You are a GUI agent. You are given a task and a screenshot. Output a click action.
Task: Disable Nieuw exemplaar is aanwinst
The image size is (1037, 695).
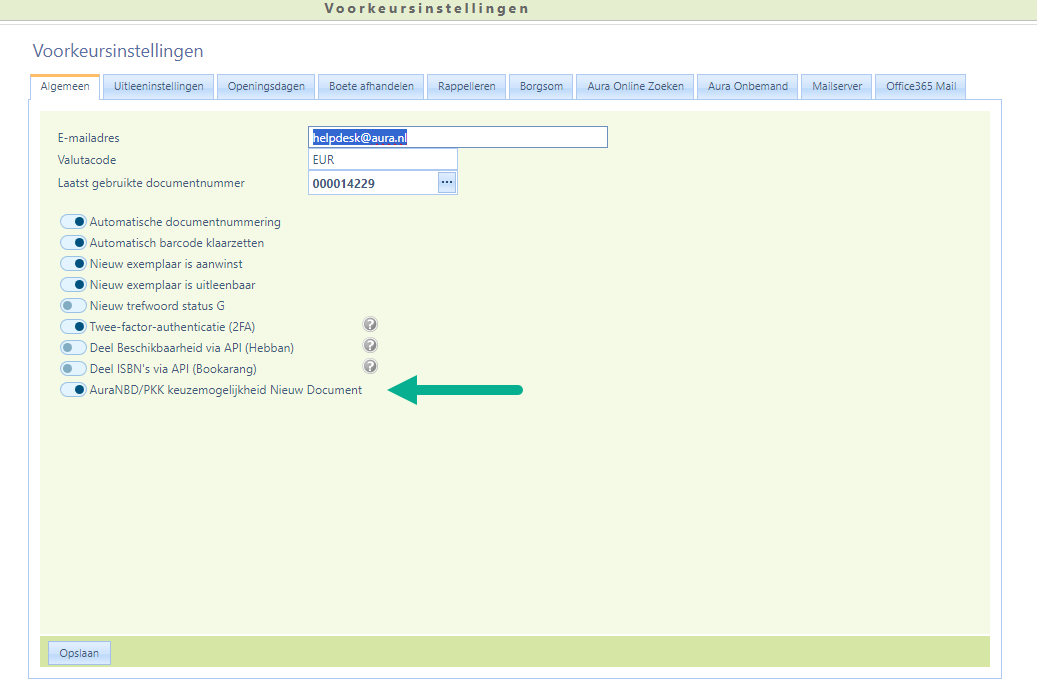74,264
